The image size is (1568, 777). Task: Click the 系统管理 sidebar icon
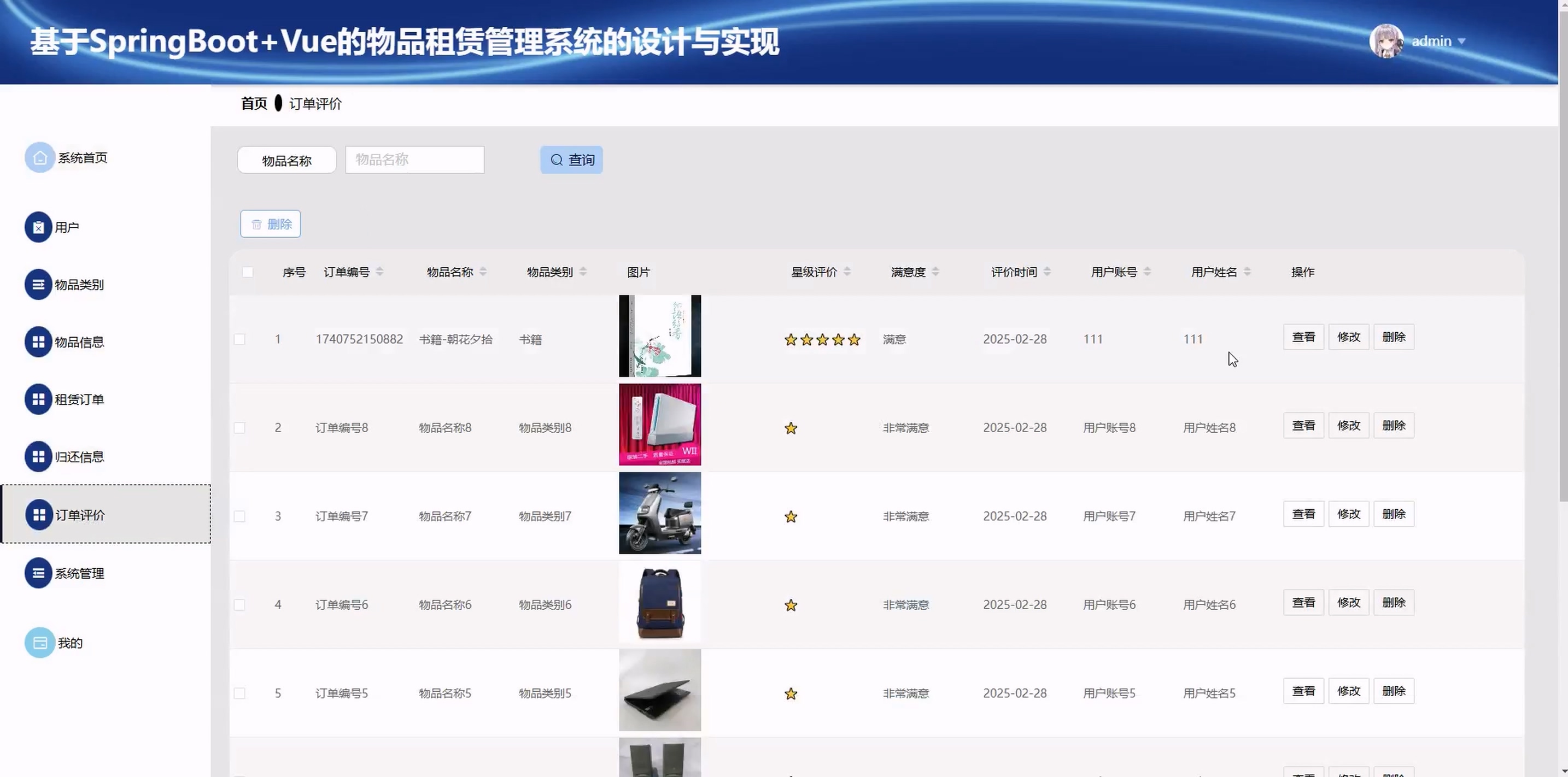[38, 573]
